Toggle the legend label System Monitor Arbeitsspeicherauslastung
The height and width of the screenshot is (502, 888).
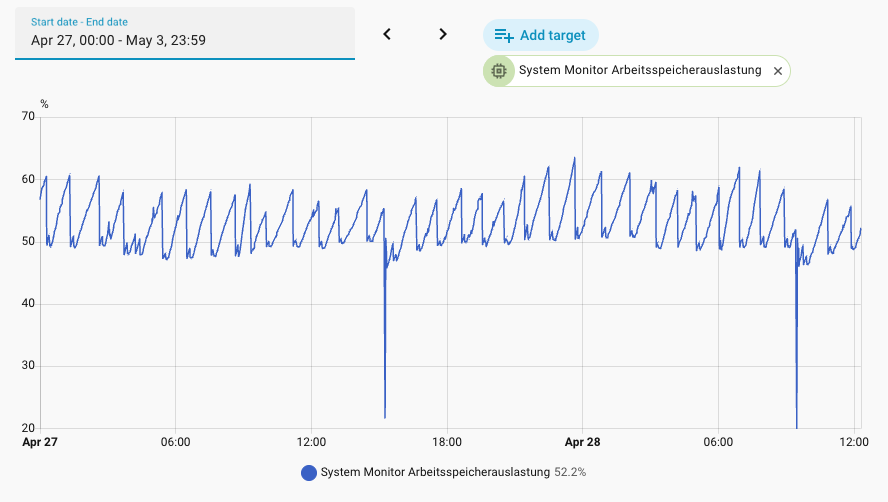(435, 472)
